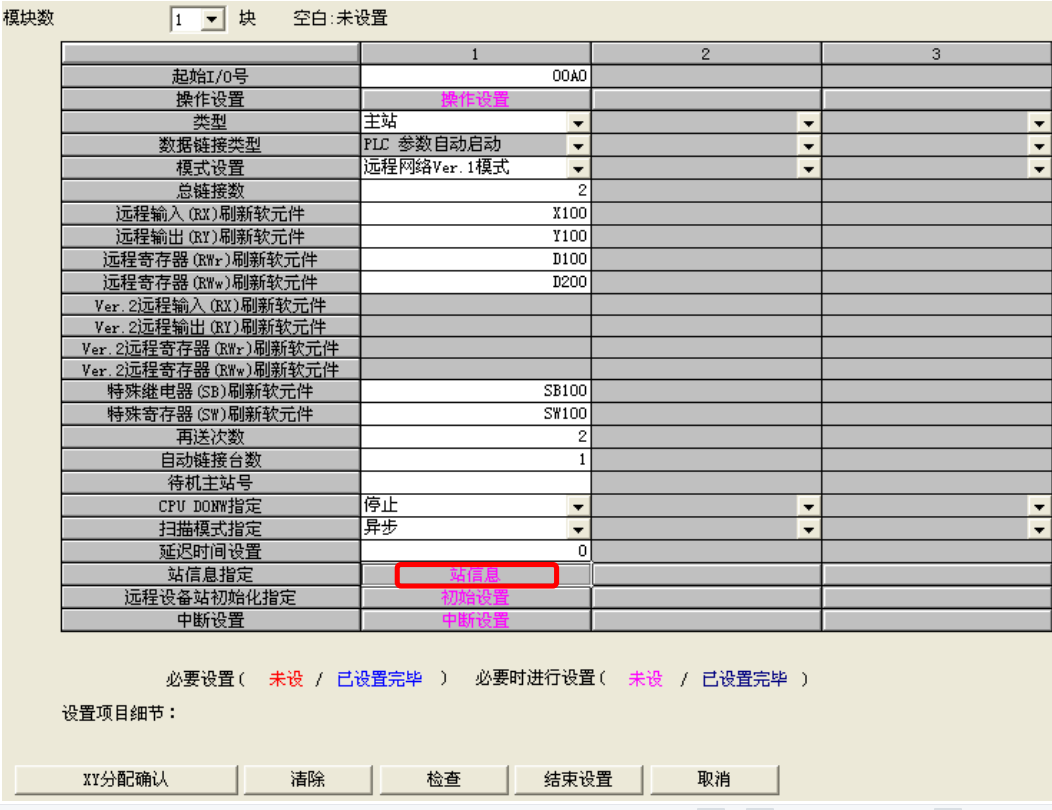
Task: Click the 起始I/O号 field showing 00A0
Action: click(x=475, y=76)
